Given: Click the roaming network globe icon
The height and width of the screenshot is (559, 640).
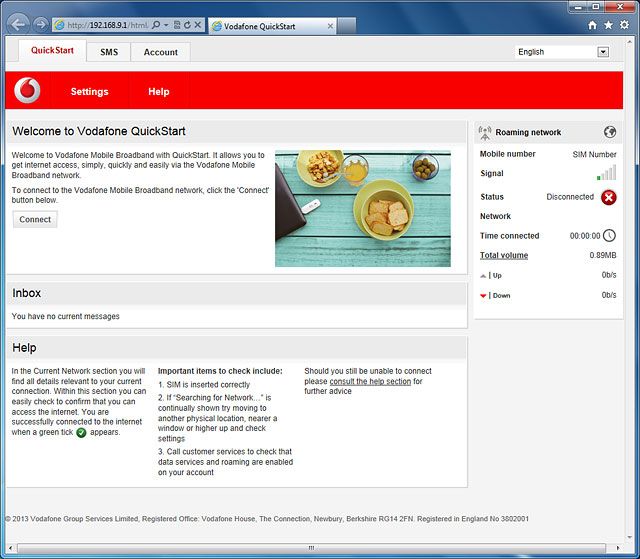Looking at the screenshot, I should pyautogui.click(x=610, y=132).
